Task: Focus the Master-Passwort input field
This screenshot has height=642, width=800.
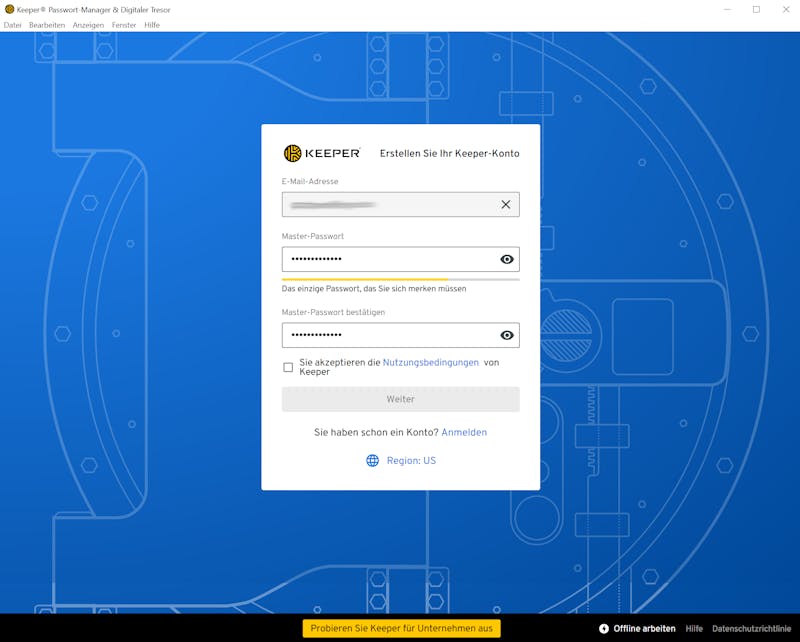Action: 401,259
